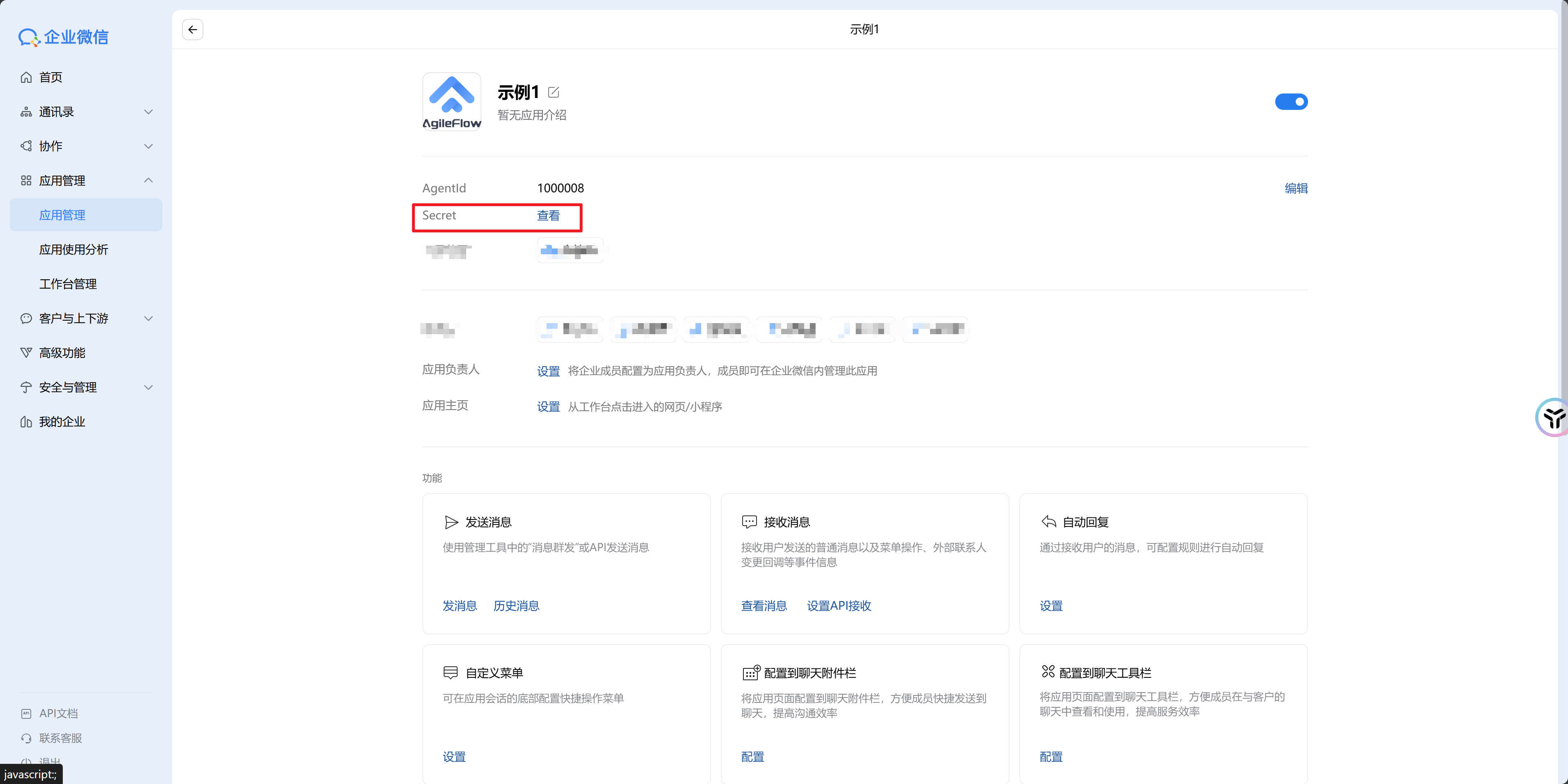Image resolution: width=1568 pixels, height=784 pixels.
Task: Click the AgileFlow app logo
Action: click(x=451, y=101)
